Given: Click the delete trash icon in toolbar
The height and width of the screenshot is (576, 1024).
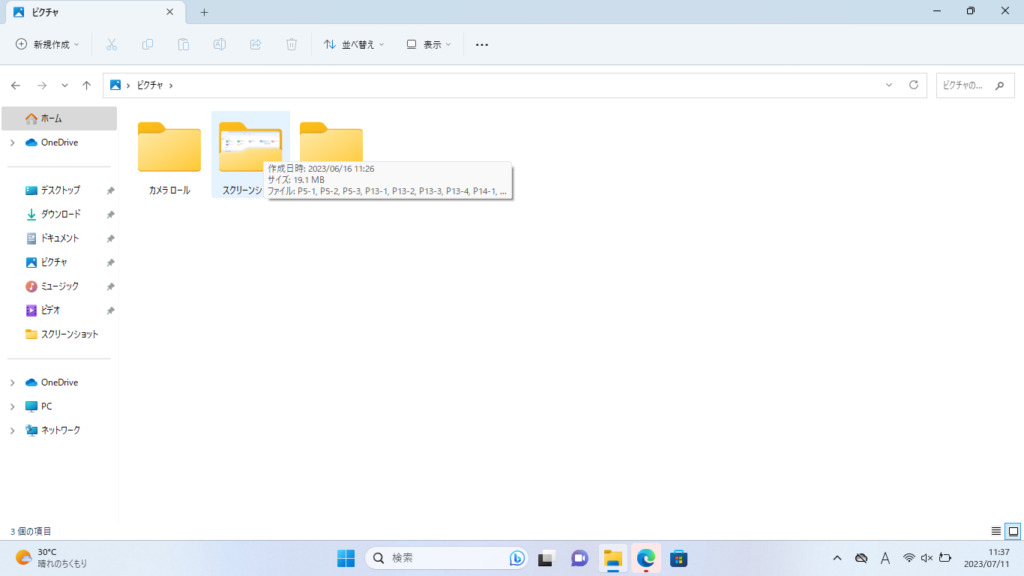Looking at the screenshot, I should pyautogui.click(x=291, y=44).
